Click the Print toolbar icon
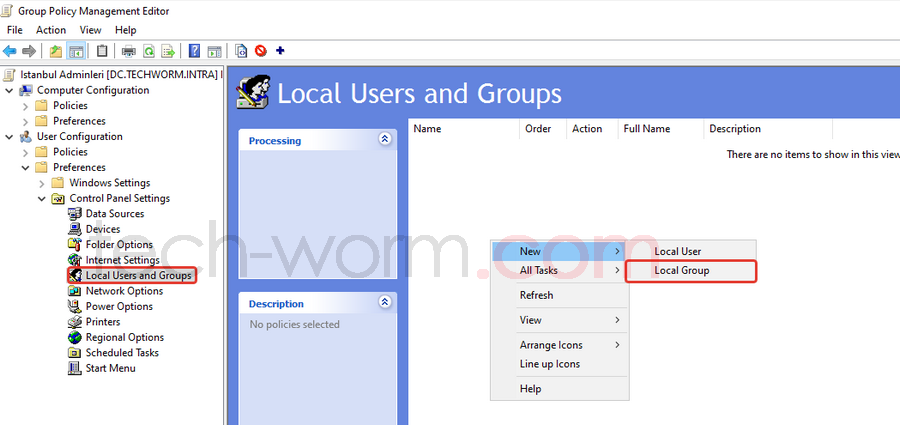 pyautogui.click(x=128, y=51)
